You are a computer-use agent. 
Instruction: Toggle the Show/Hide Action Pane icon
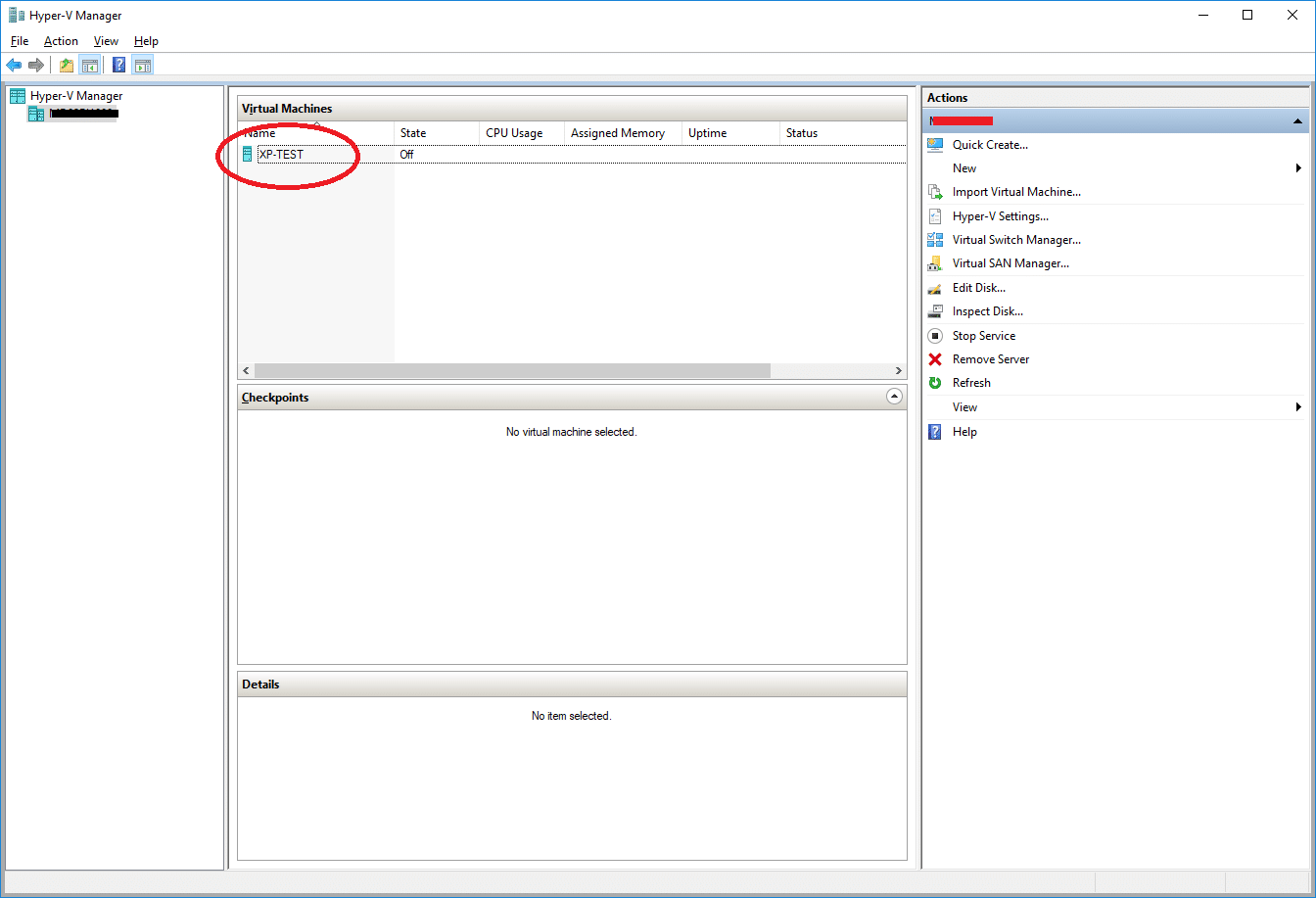pyautogui.click(x=143, y=66)
